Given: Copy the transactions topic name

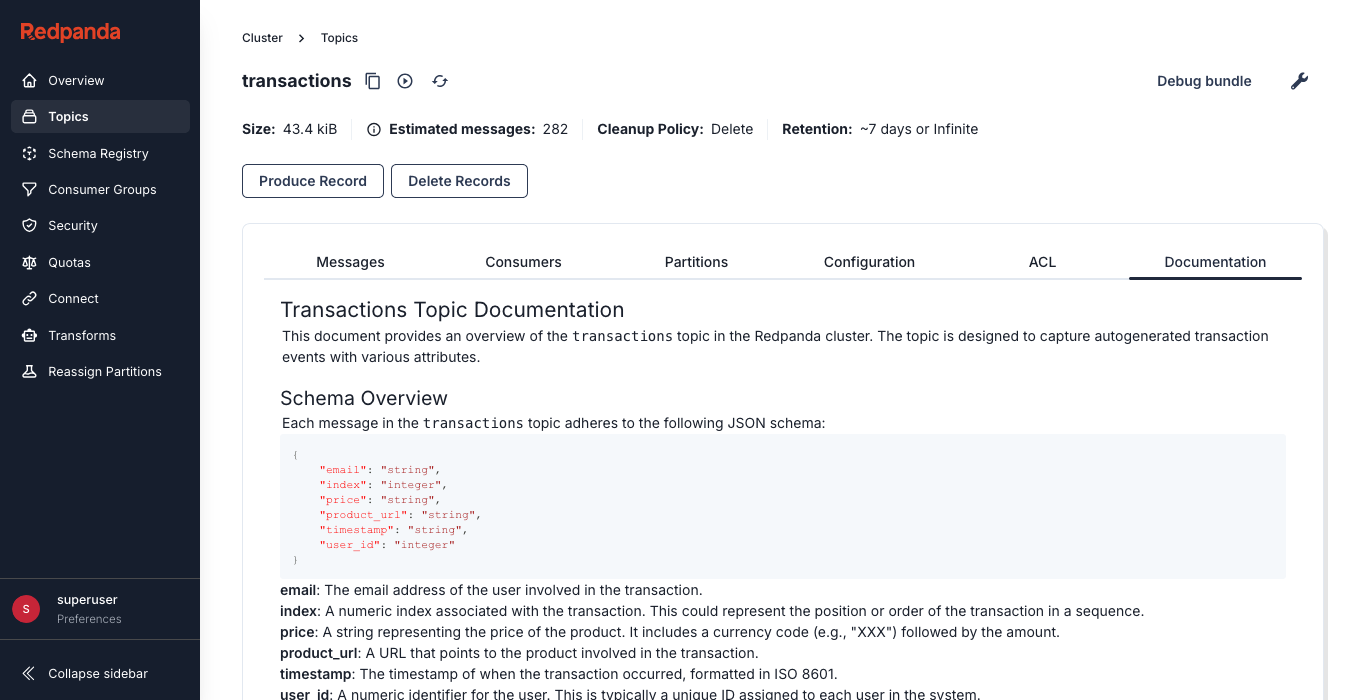Looking at the screenshot, I should click(x=372, y=81).
